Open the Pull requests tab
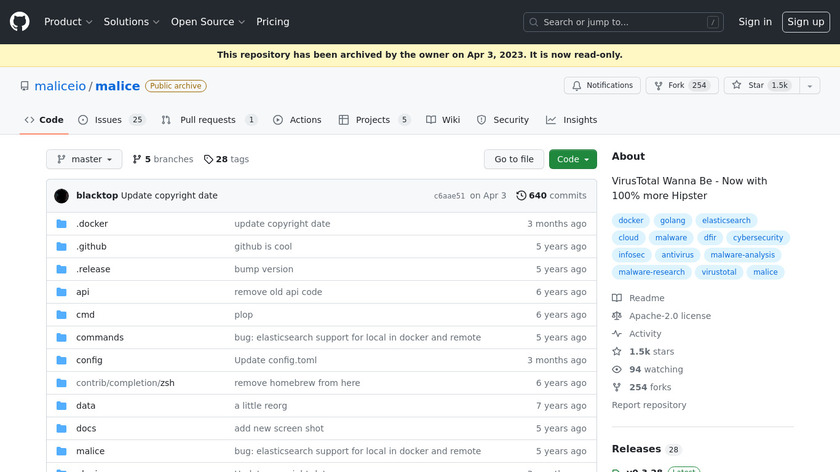The image size is (840, 472). pyautogui.click(x=208, y=120)
